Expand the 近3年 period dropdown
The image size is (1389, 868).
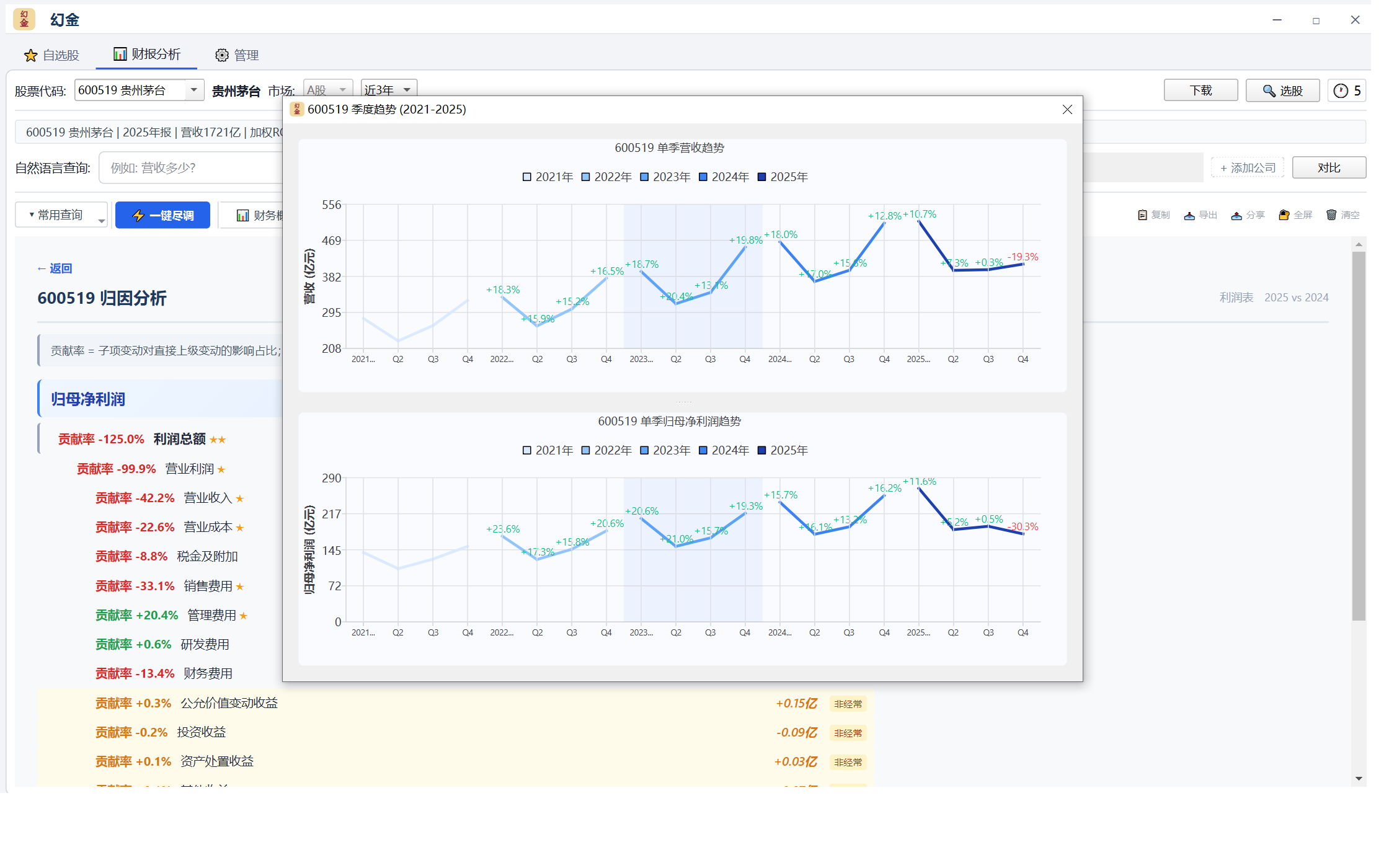pos(407,91)
